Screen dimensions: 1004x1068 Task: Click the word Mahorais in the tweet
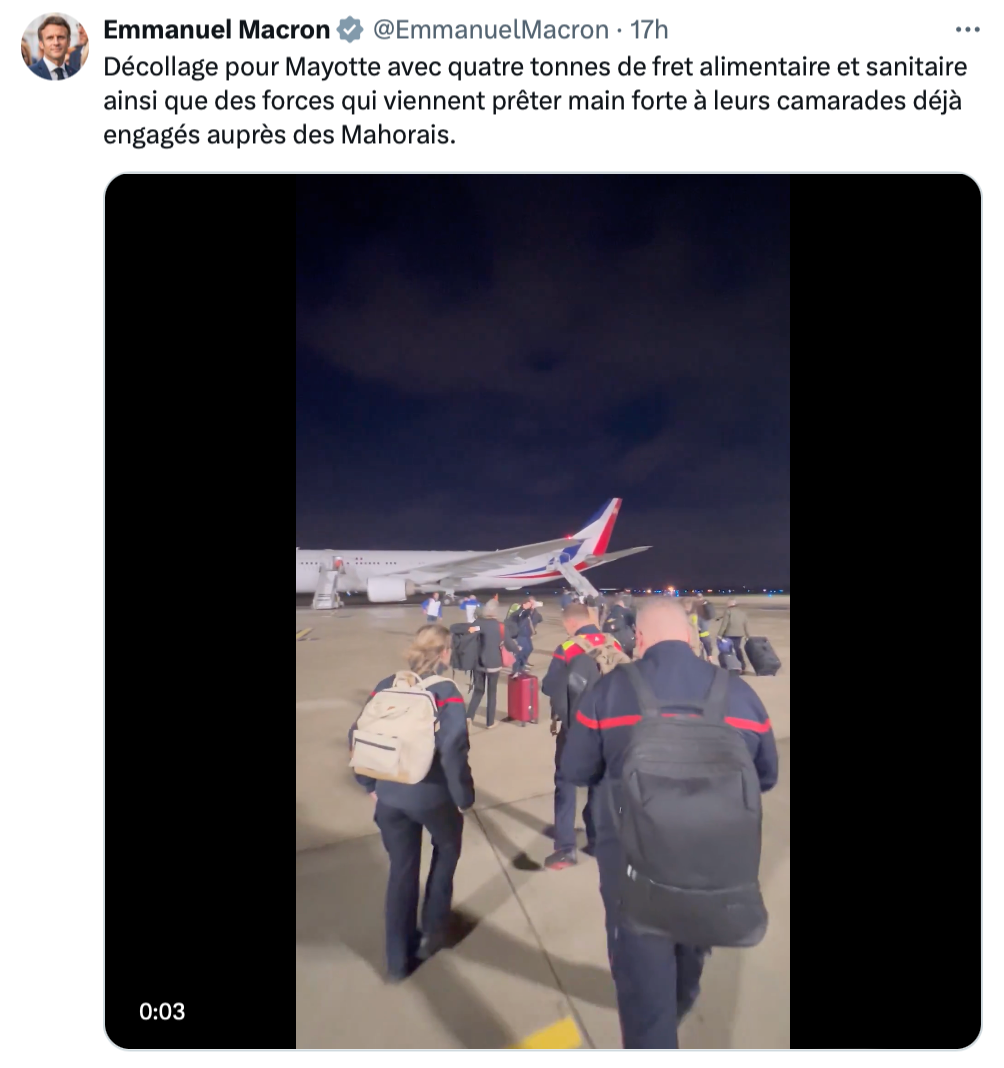click(396, 135)
